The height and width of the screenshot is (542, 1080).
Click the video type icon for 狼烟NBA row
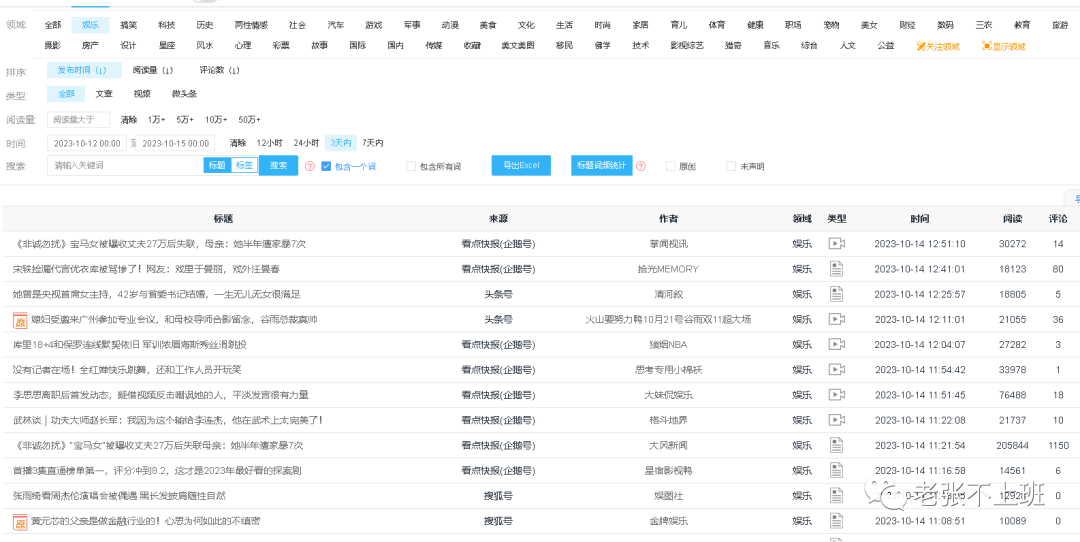(836, 344)
